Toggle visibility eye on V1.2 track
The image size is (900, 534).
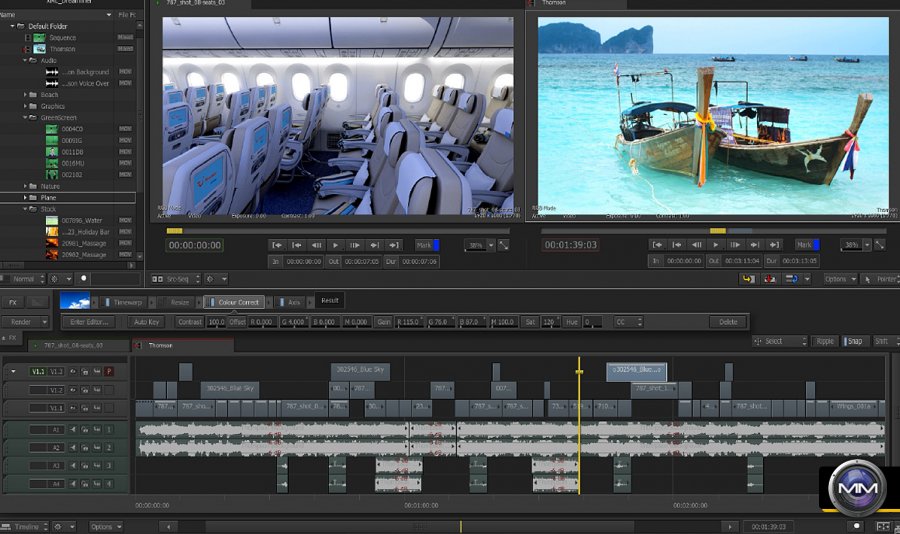(x=73, y=389)
